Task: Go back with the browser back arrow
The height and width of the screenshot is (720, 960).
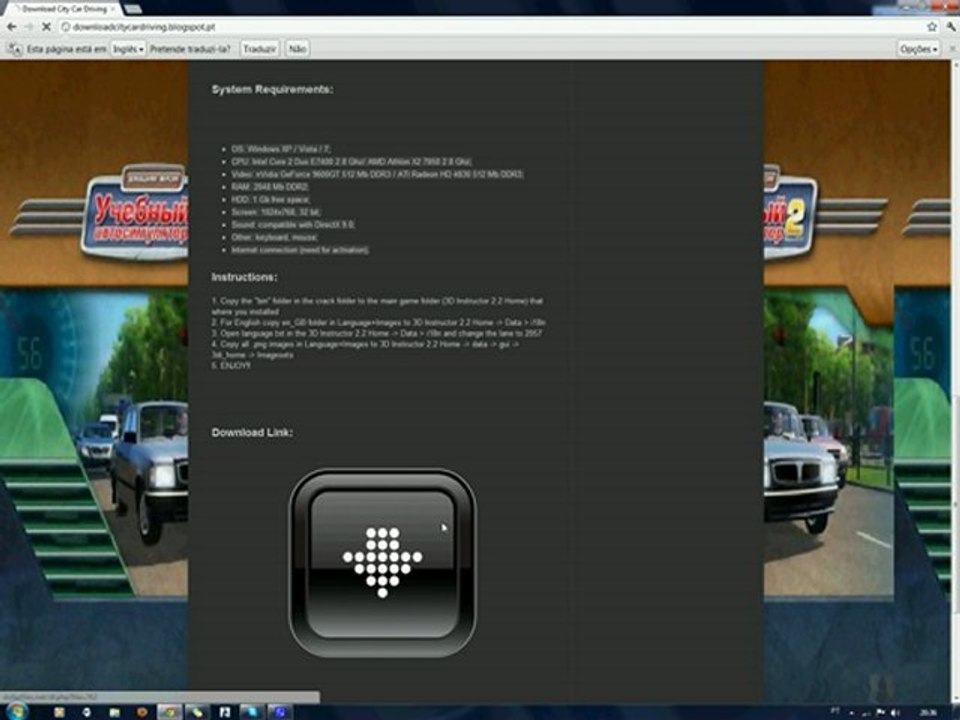Action: click(11, 27)
